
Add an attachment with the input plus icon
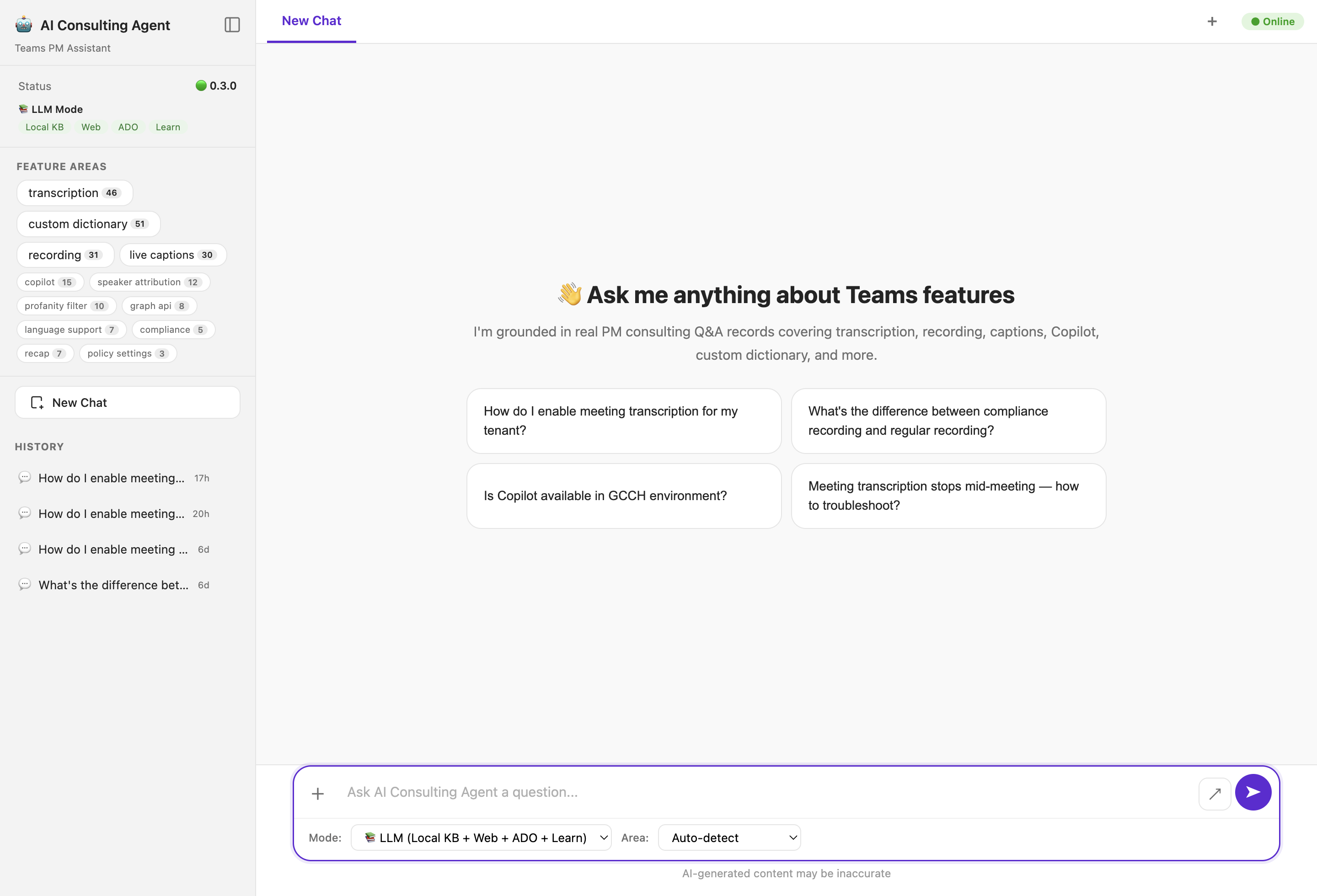[318, 794]
